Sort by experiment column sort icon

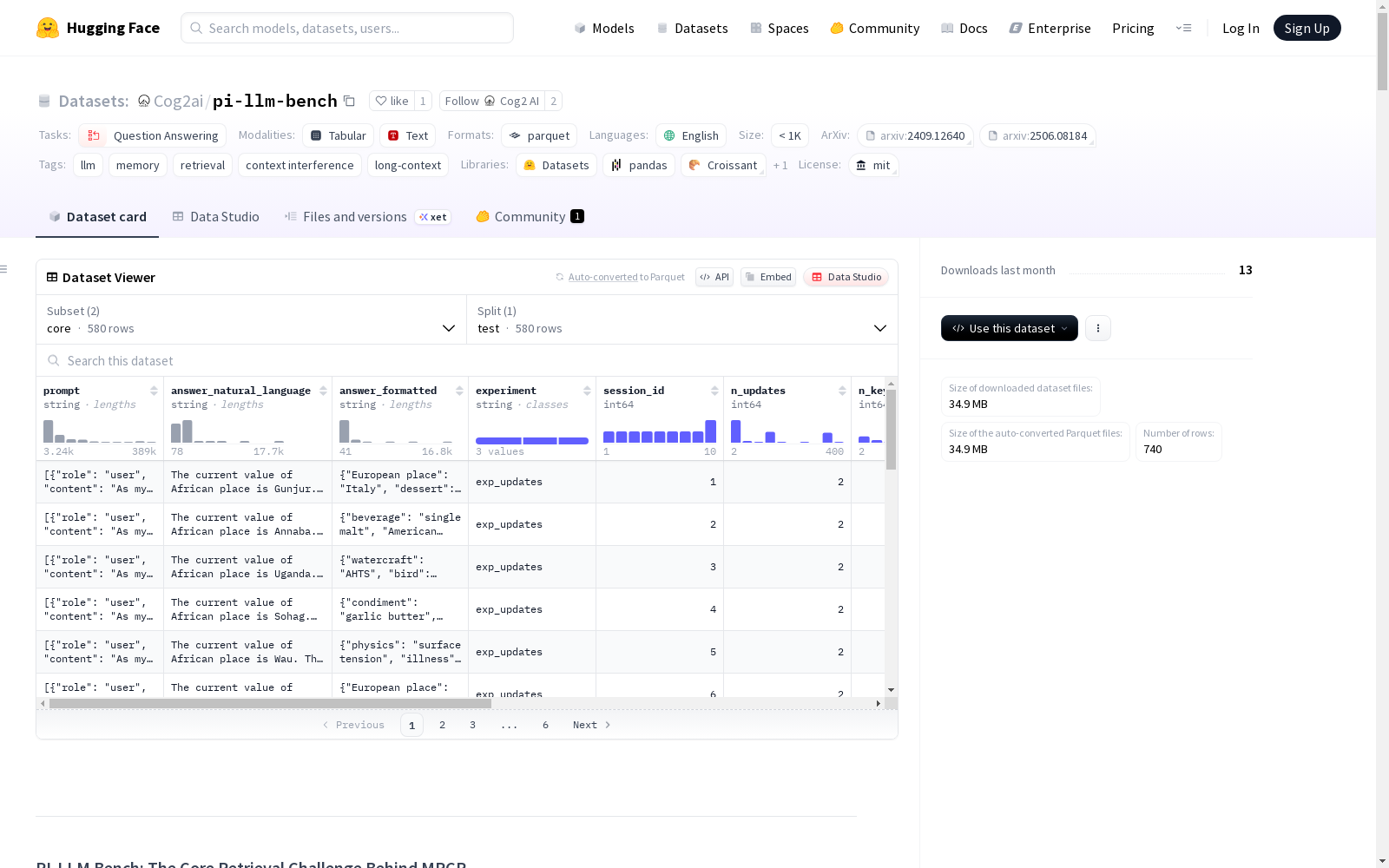point(587,391)
